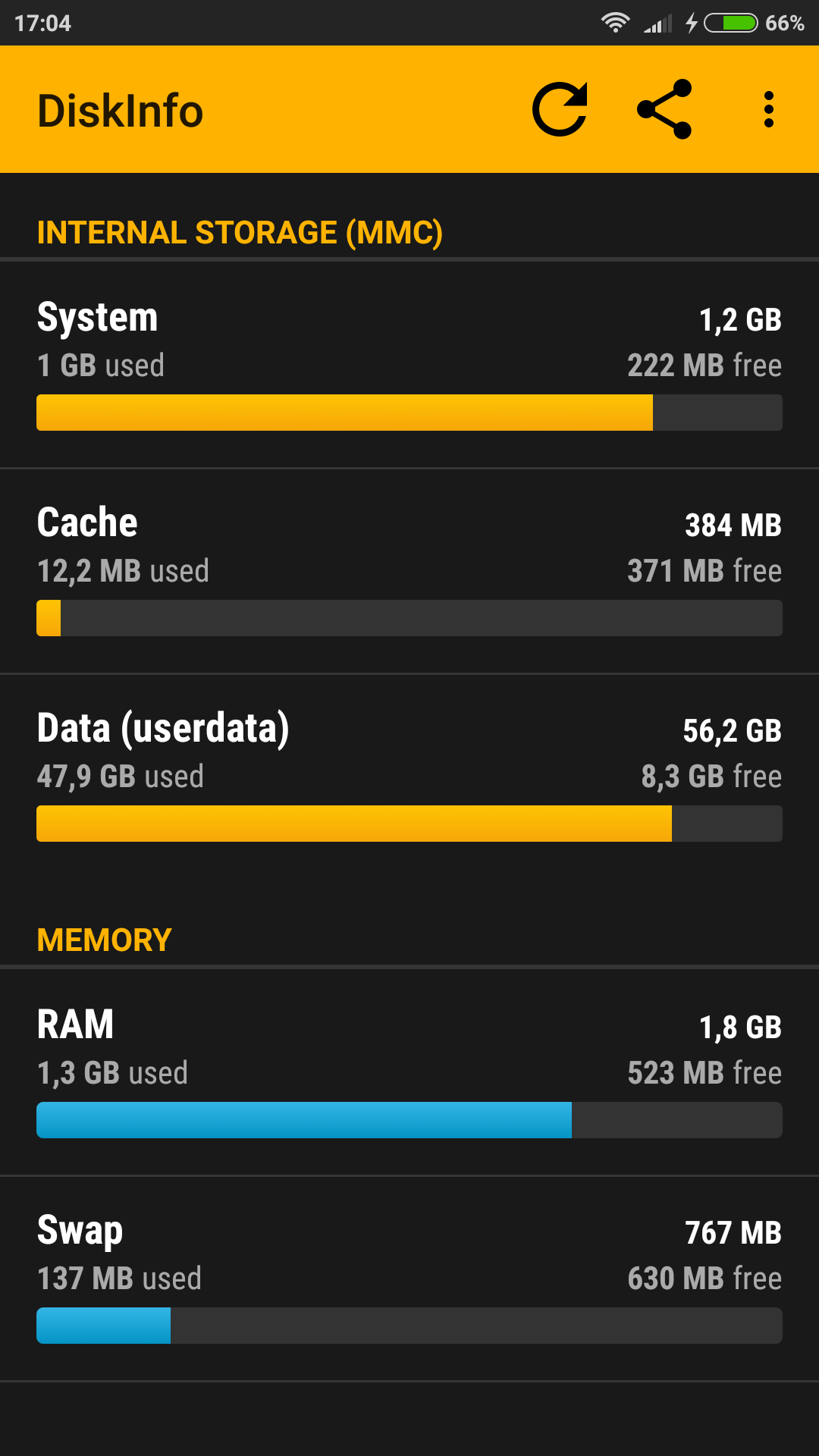Tap the refresh icon in toolbar

coord(560,109)
